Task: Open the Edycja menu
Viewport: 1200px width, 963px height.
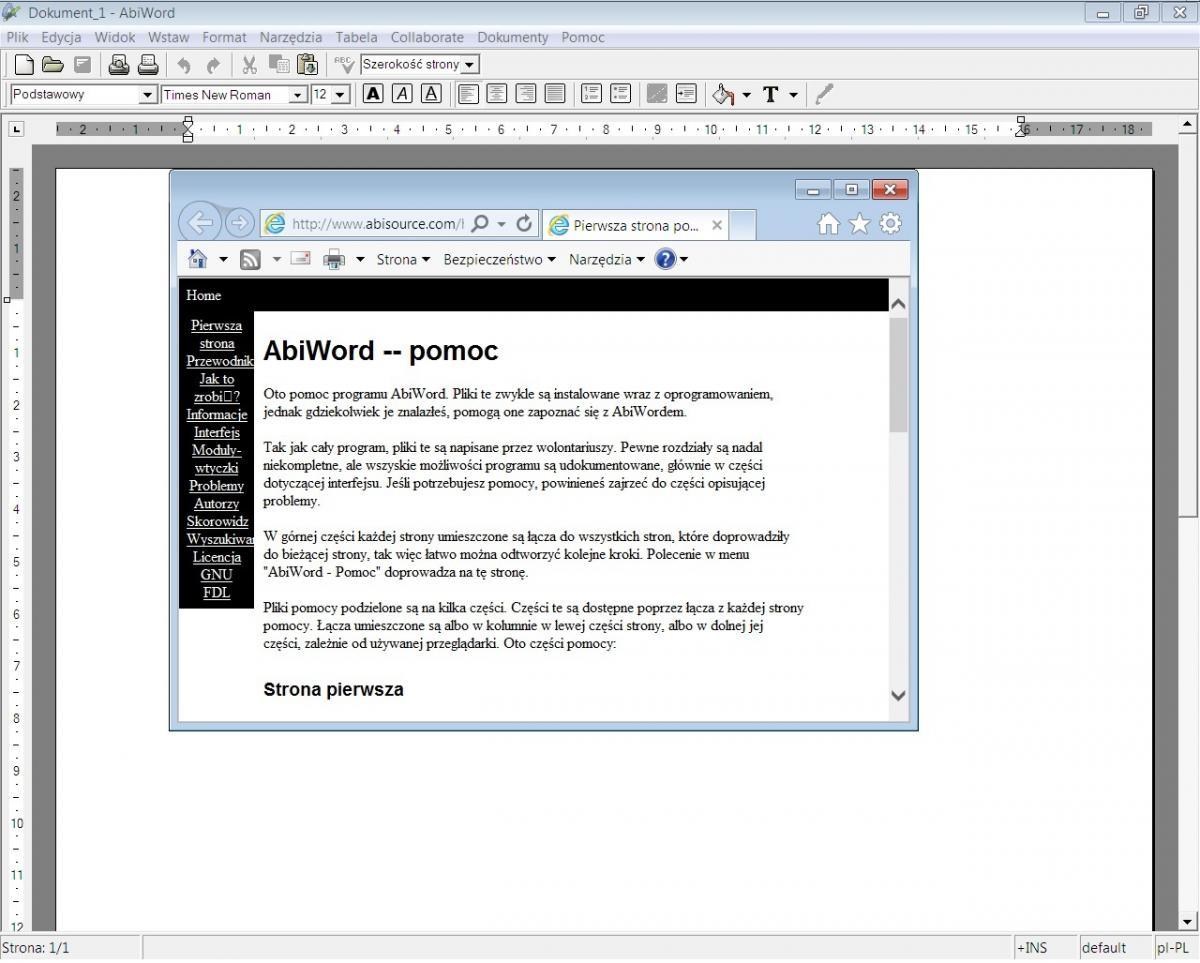Action: tap(62, 37)
